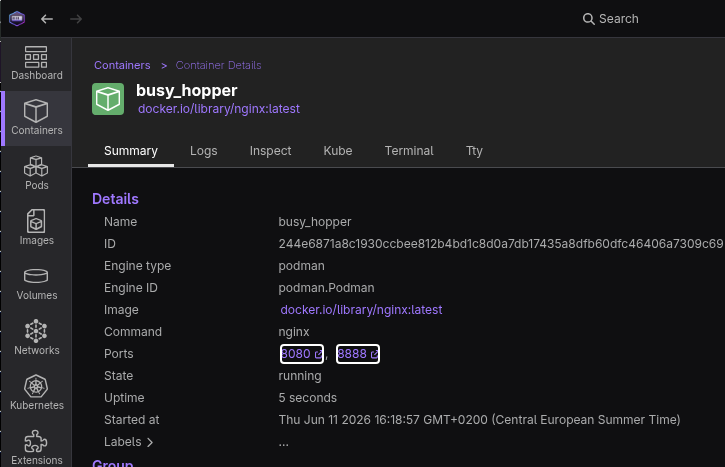
Task: Open the Networks sidebar icon
Action: [37, 338]
